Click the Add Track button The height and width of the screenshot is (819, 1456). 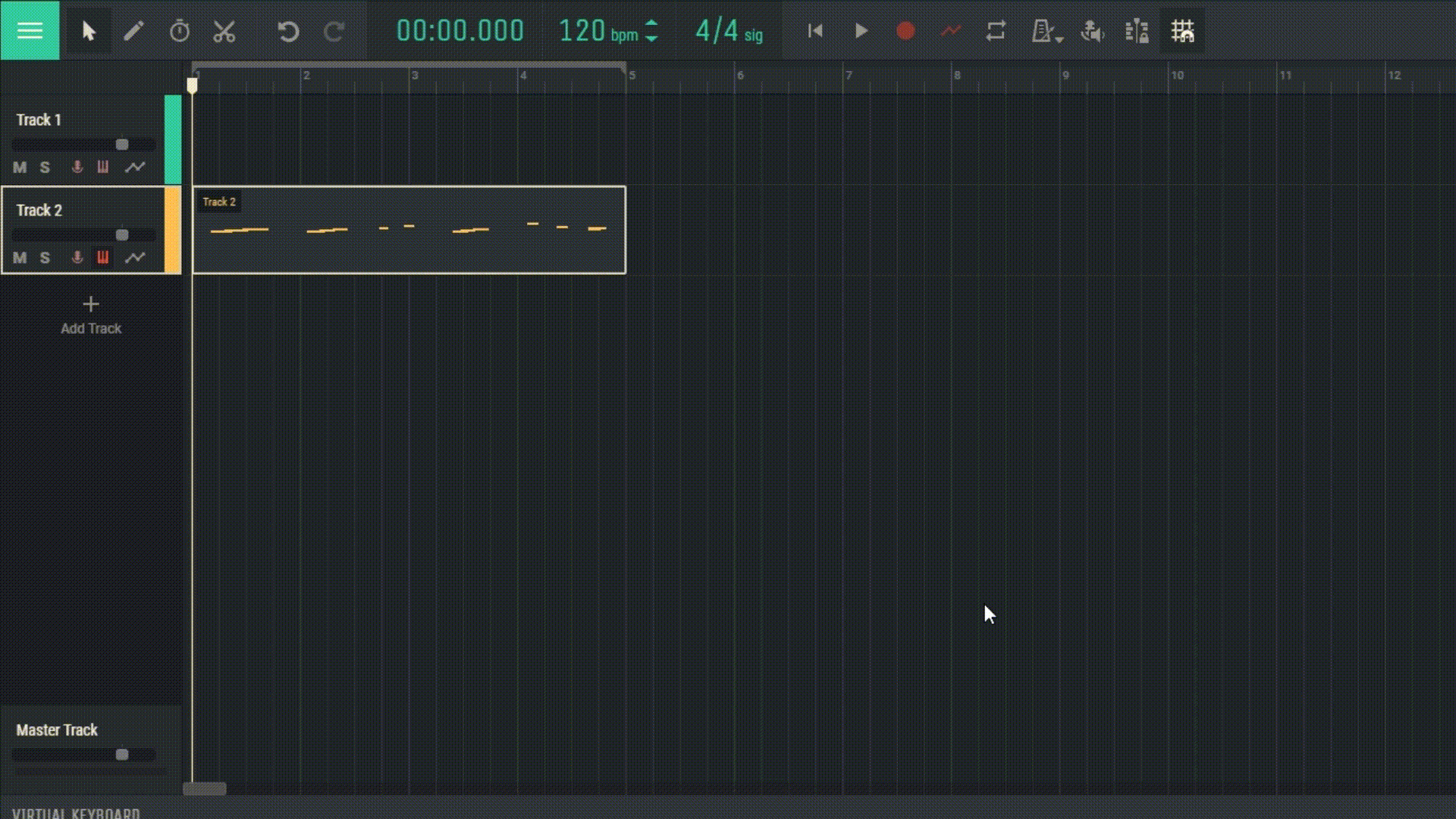tap(90, 314)
